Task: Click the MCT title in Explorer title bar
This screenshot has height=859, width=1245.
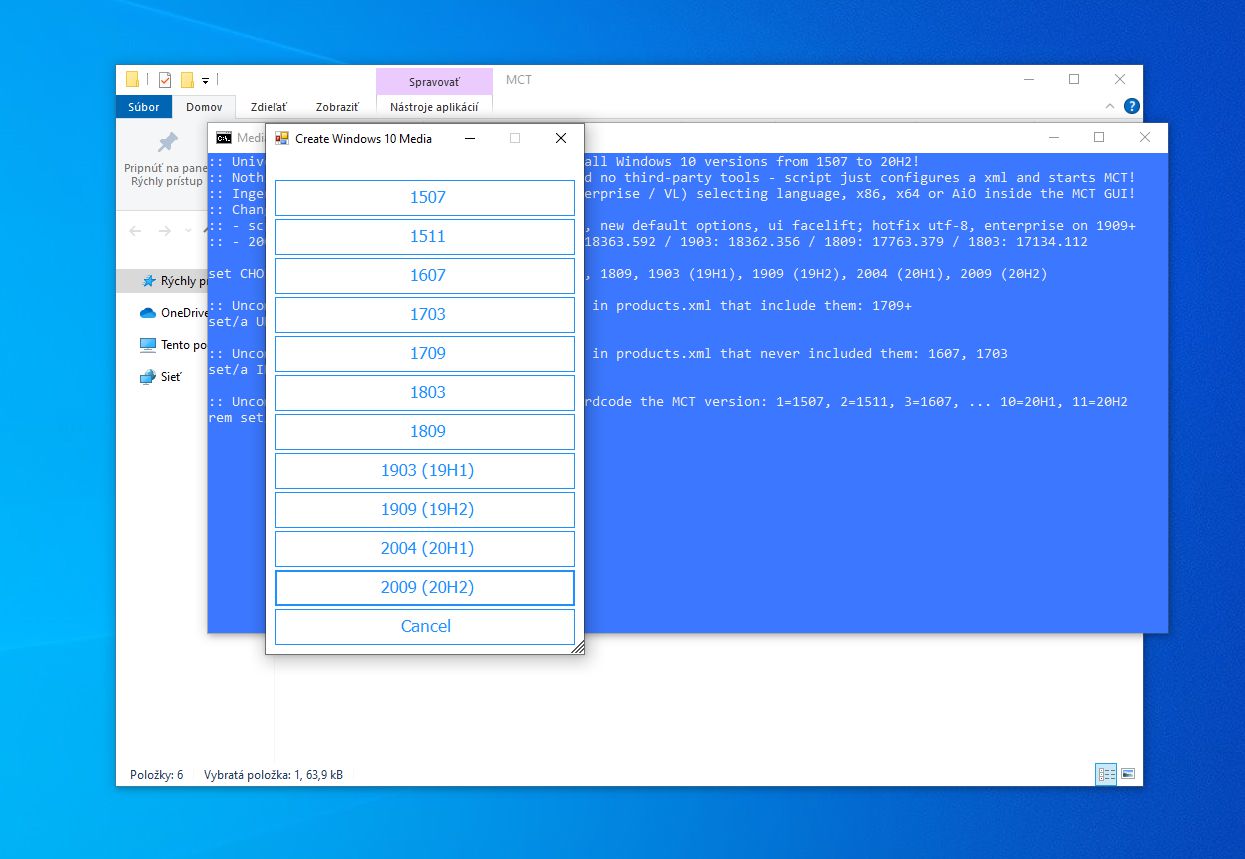Action: [519, 80]
